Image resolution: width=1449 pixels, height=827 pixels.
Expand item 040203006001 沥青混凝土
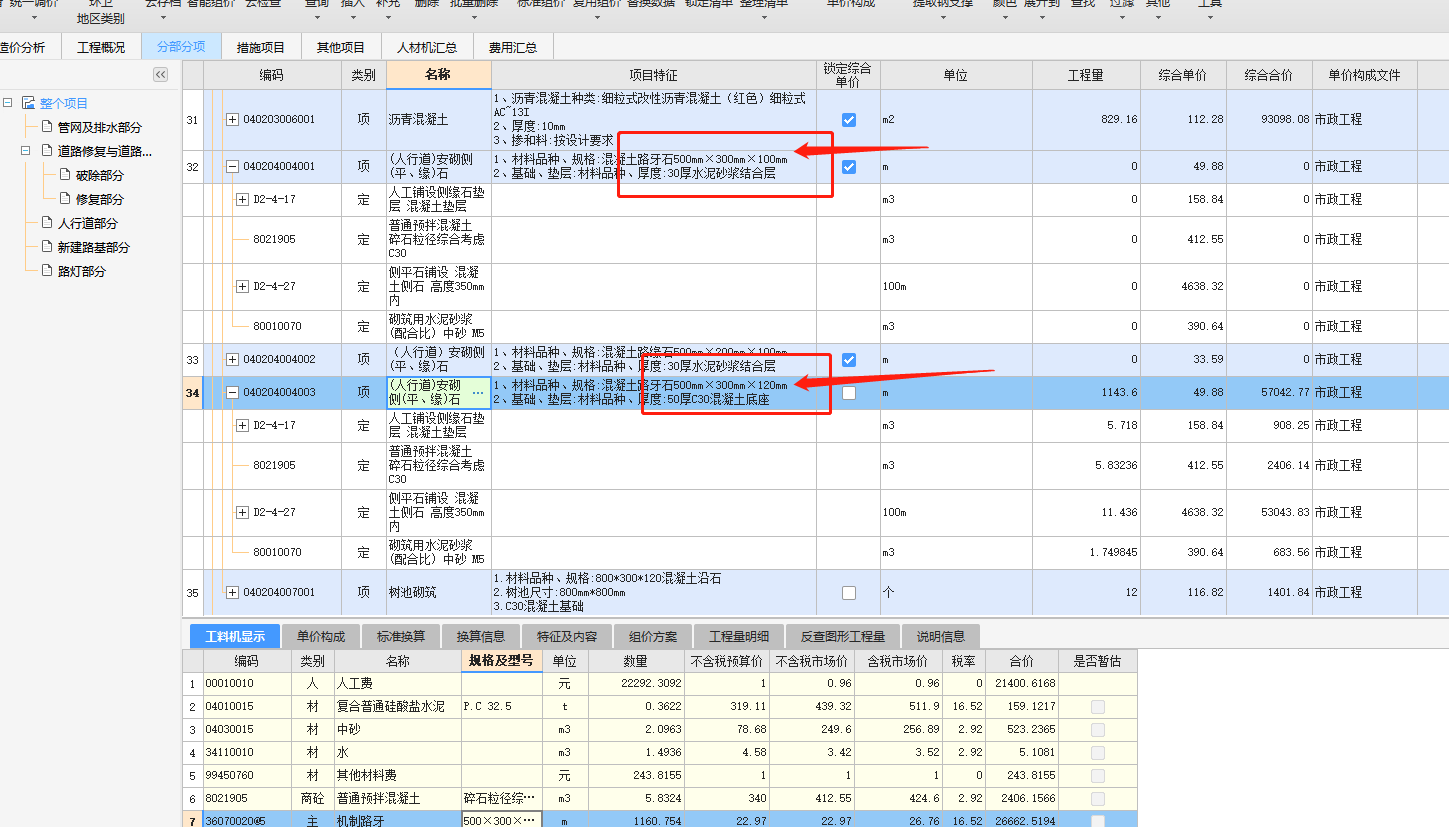coord(233,120)
